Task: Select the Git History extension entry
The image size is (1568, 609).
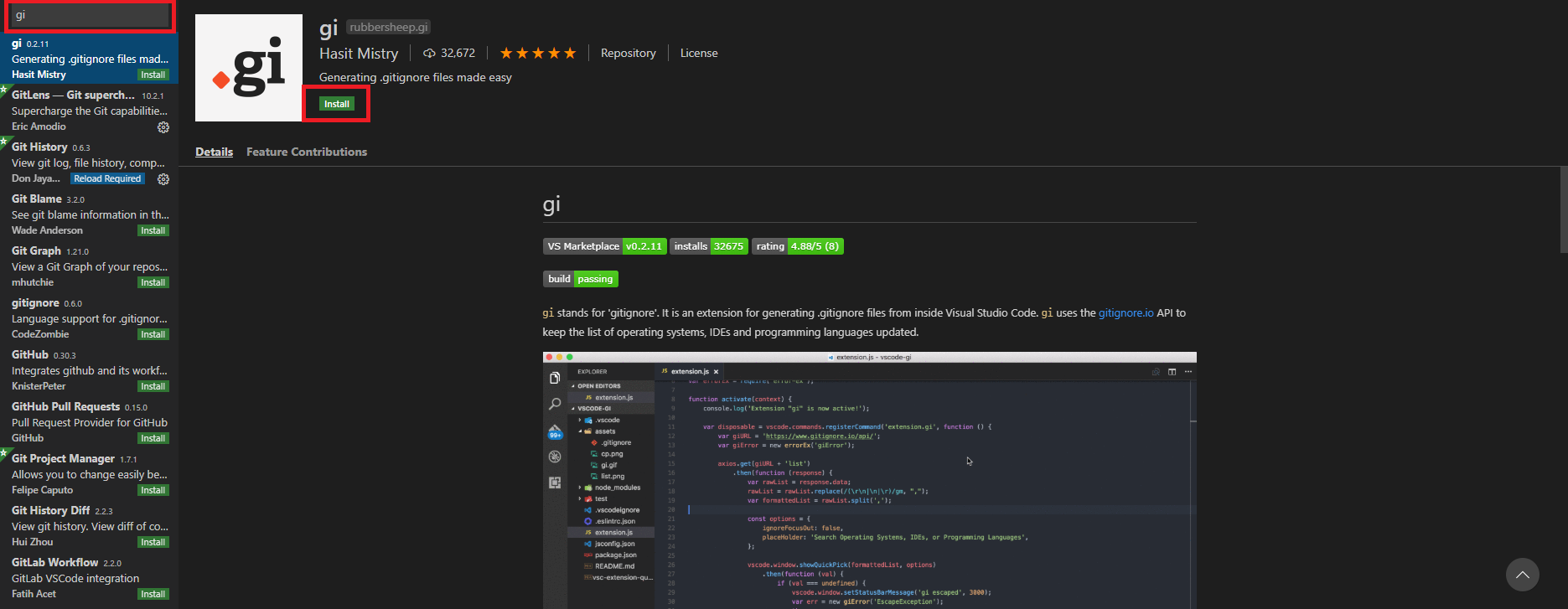Action: pos(89,163)
